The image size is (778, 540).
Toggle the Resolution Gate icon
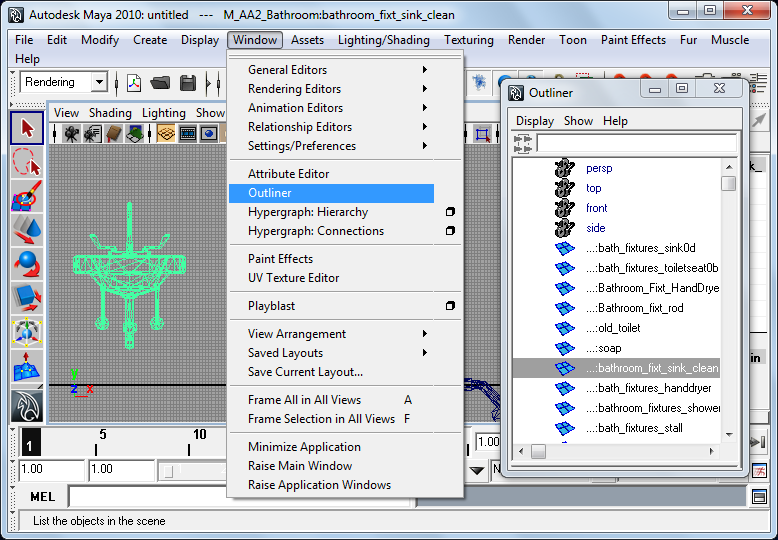209,134
